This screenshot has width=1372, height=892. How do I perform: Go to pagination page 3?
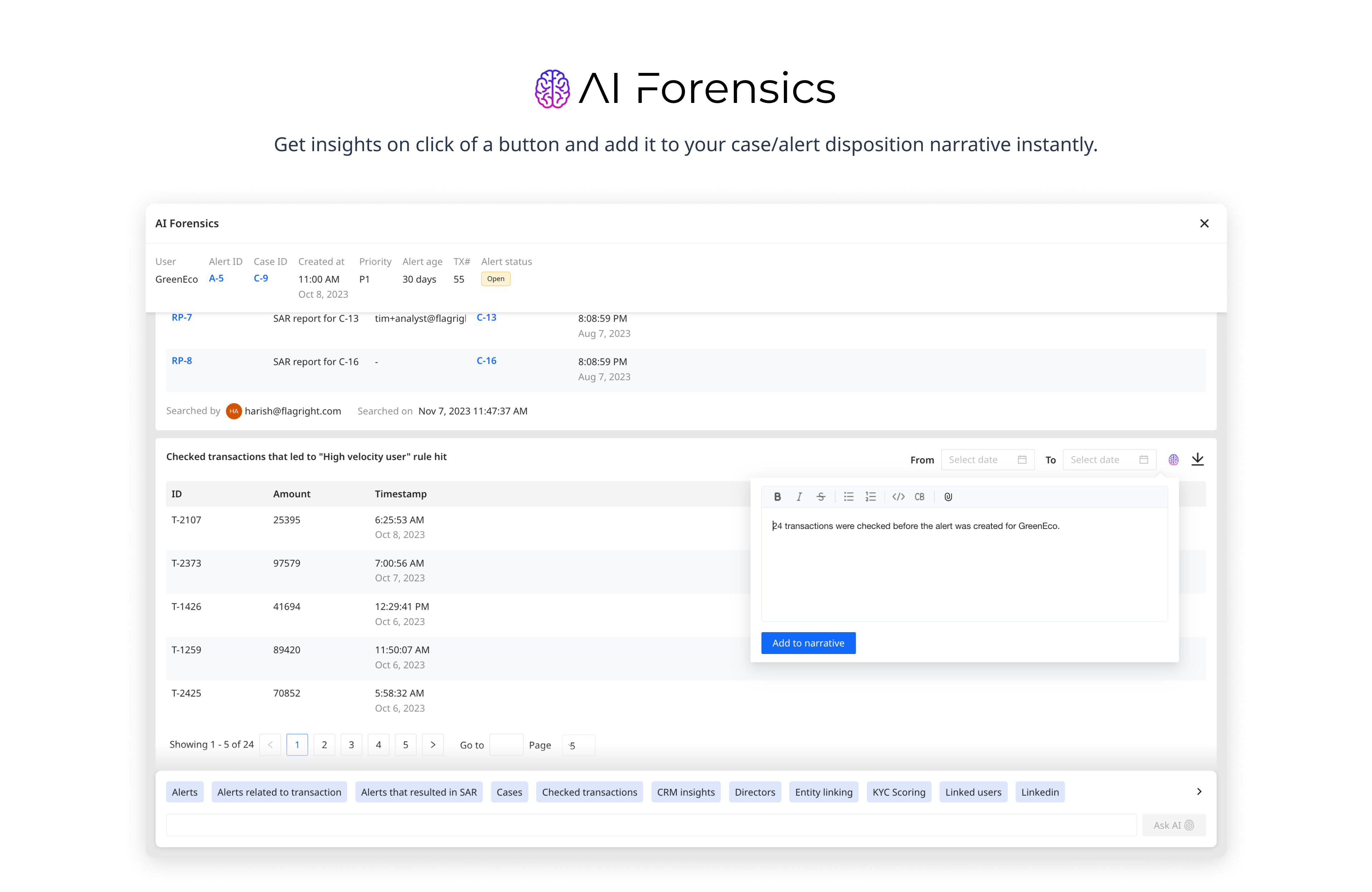pos(351,744)
